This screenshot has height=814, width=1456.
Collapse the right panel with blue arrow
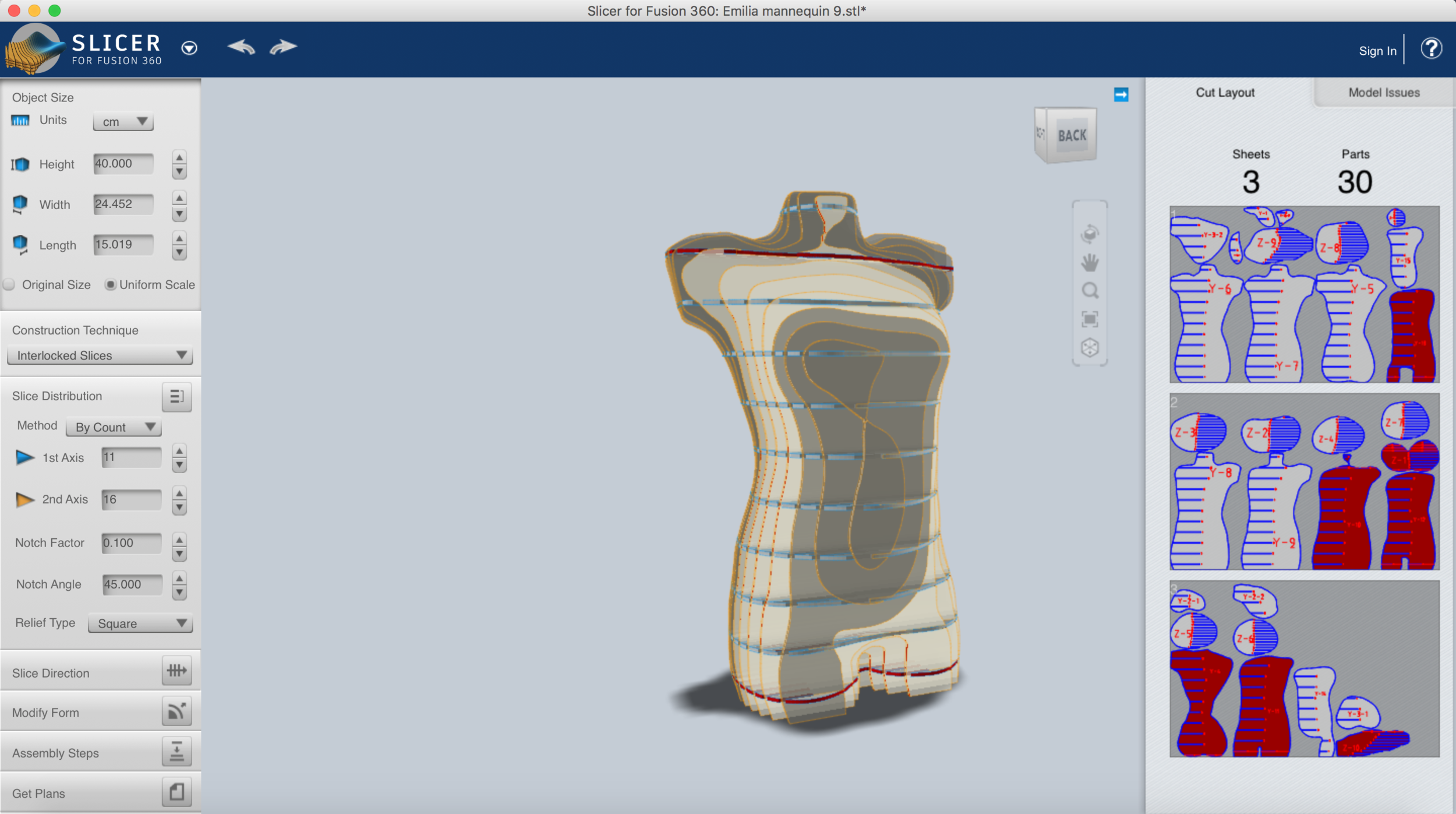coord(1121,94)
